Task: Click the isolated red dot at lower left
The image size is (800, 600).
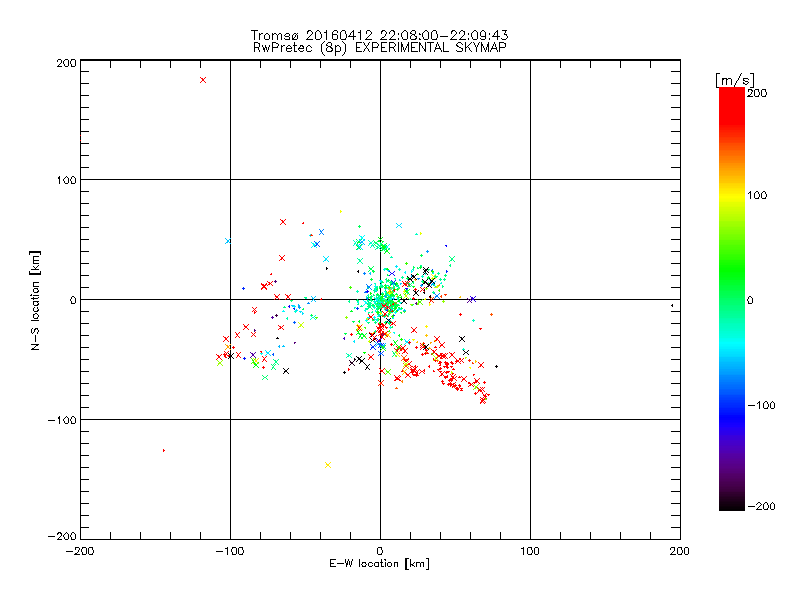Action: 164,451
